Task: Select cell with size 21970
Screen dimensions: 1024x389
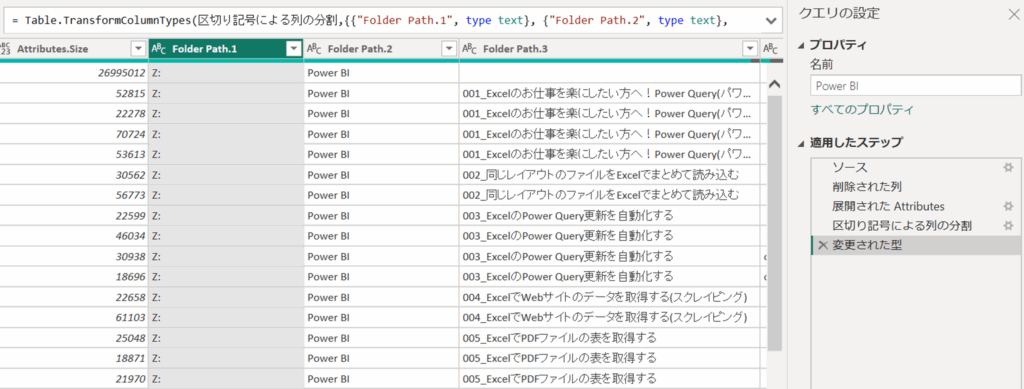Action: [74, 378]
